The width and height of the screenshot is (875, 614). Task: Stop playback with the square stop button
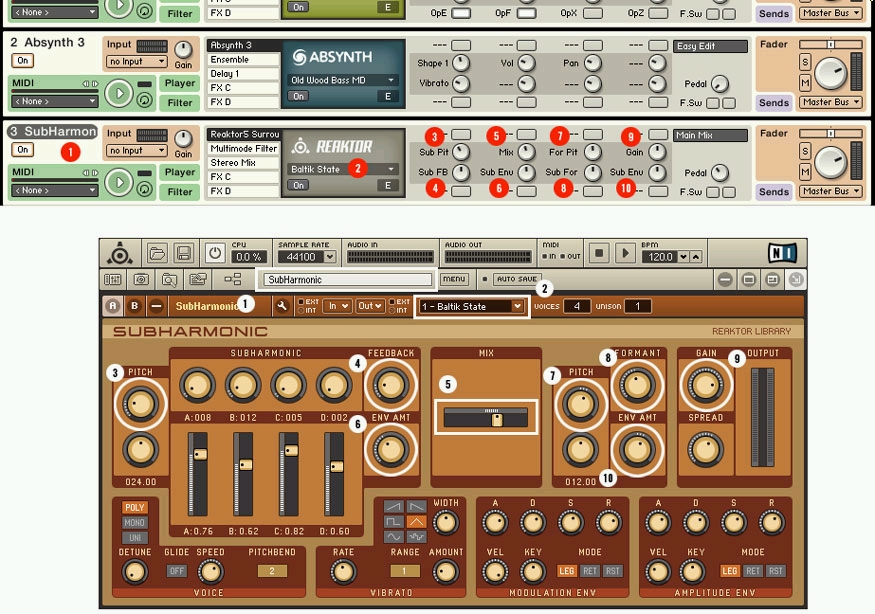pos(599,253)
